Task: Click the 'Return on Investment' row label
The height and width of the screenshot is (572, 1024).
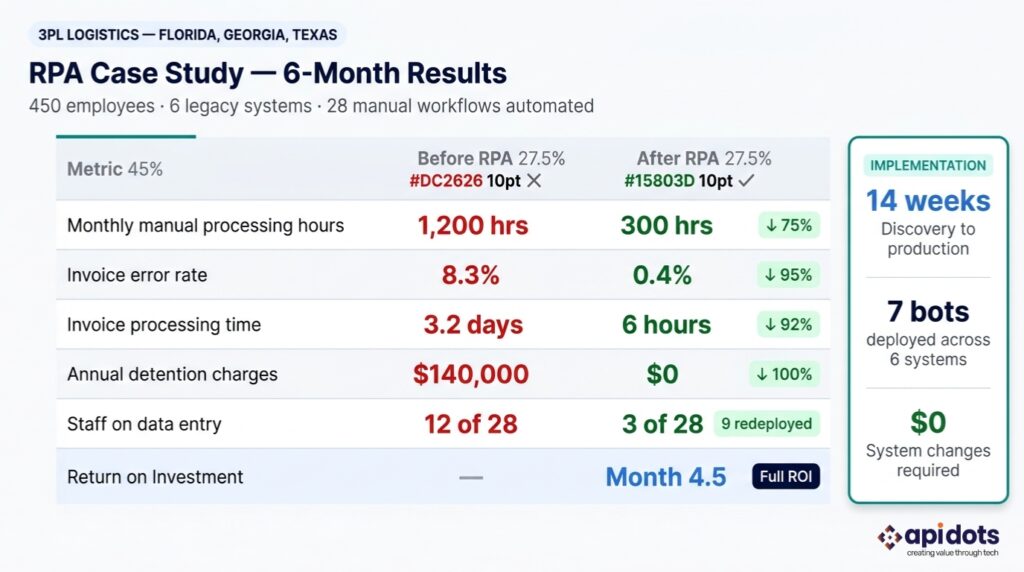Action: click(155, 477)
